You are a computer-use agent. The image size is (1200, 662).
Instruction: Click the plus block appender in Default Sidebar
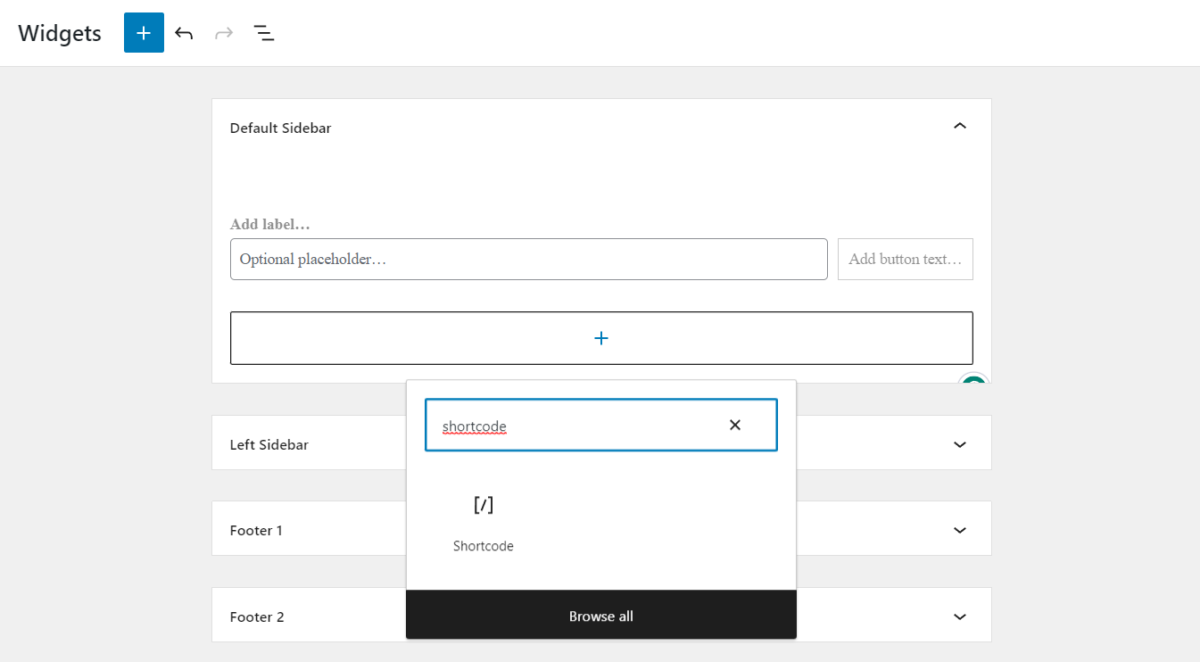point(601,338)
